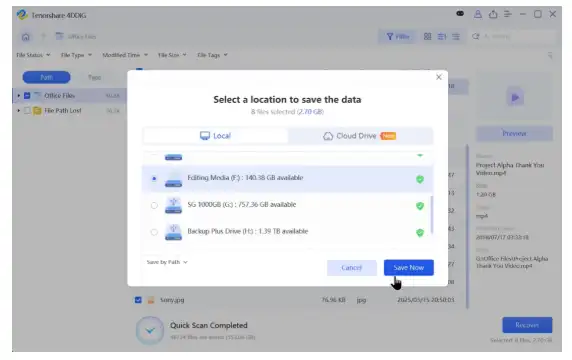Screen dimensions: 572x360
Task: Click the Office Files tree label
Action: 59,96
